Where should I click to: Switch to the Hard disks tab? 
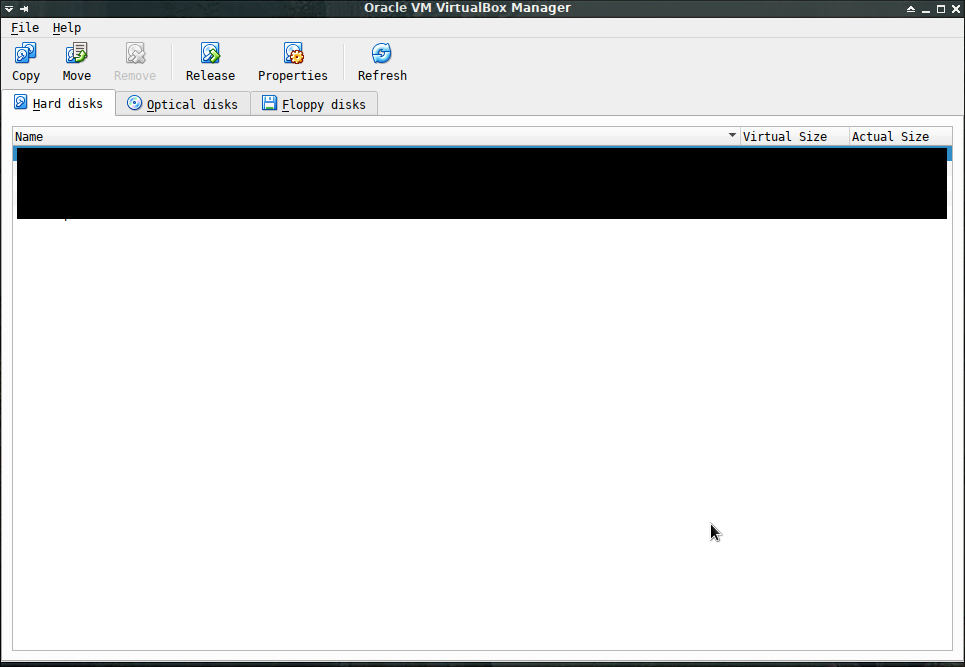(x=58, y=103)
